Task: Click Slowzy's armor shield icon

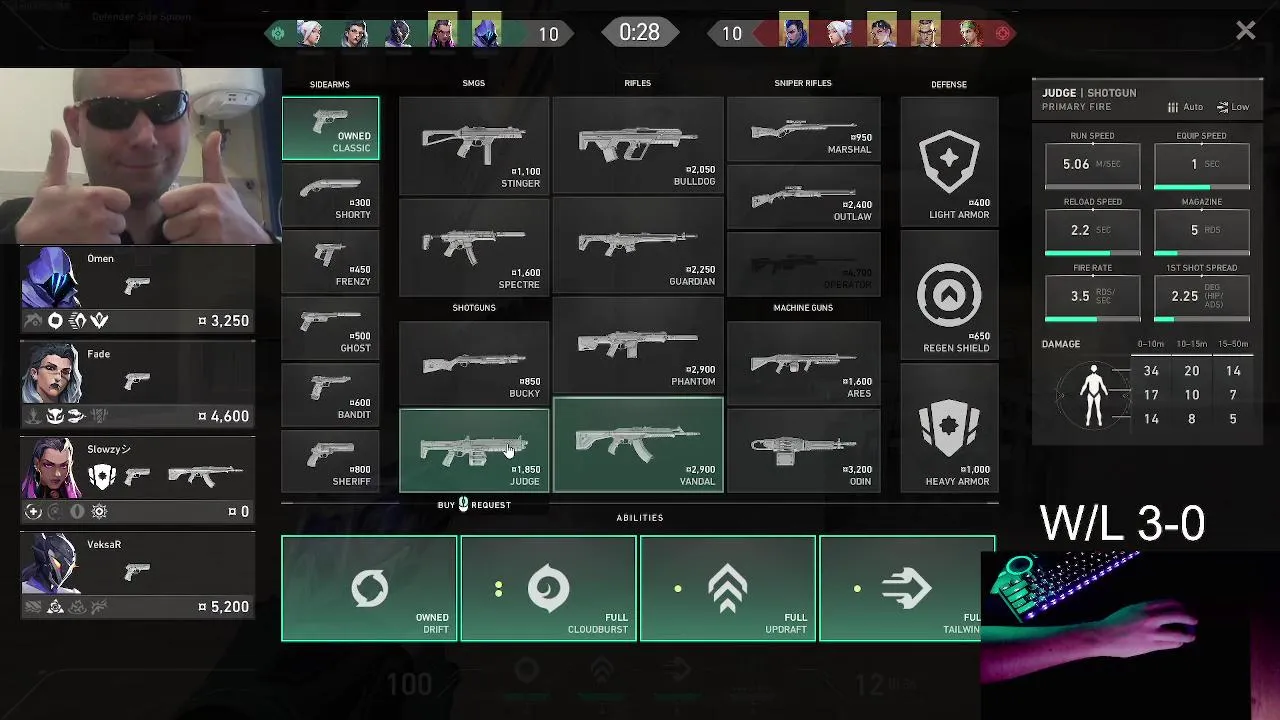Action: pos(102,477)
